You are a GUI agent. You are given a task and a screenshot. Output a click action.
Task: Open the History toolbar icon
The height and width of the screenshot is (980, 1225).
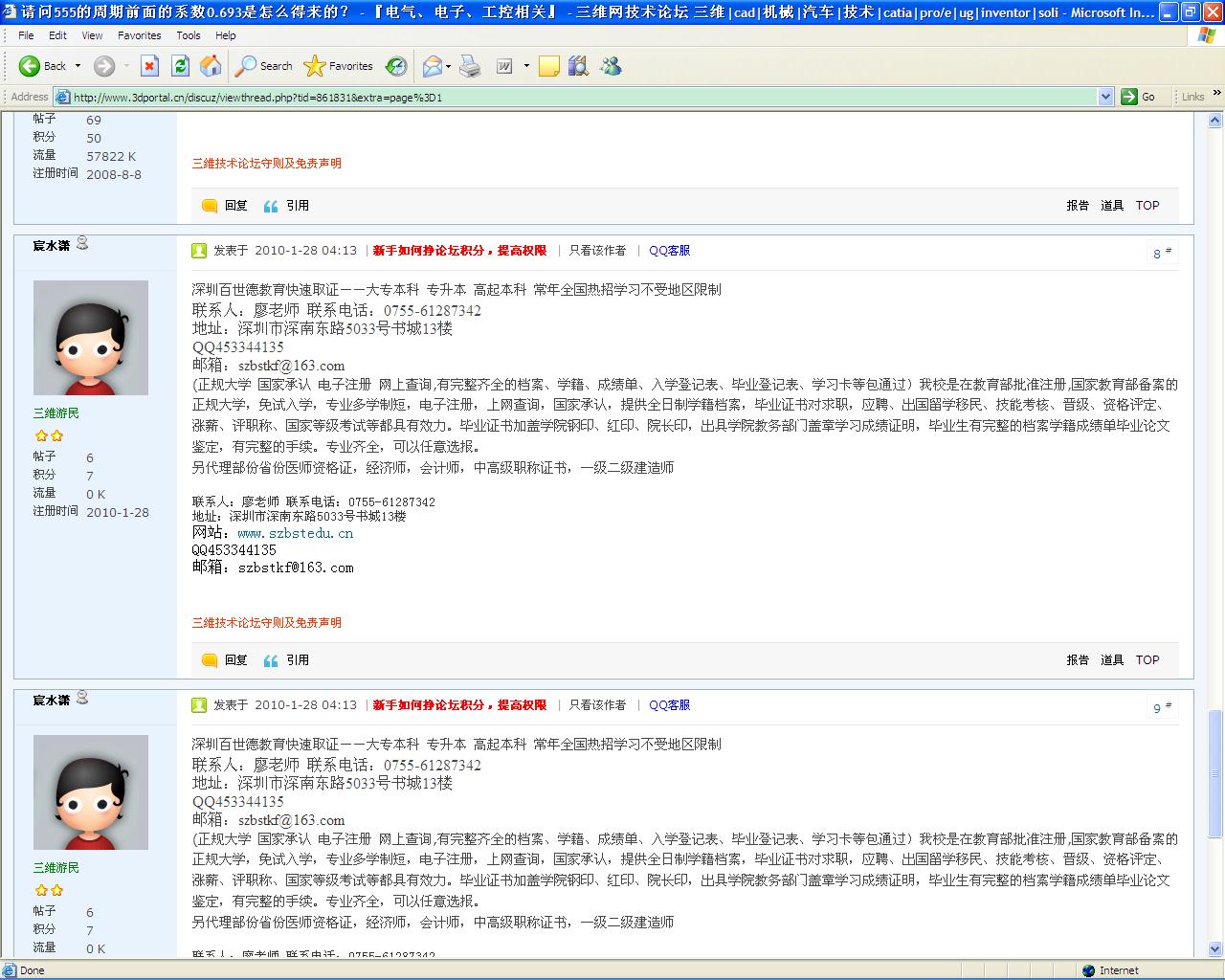pyautogui.click(x=396, y=66)
